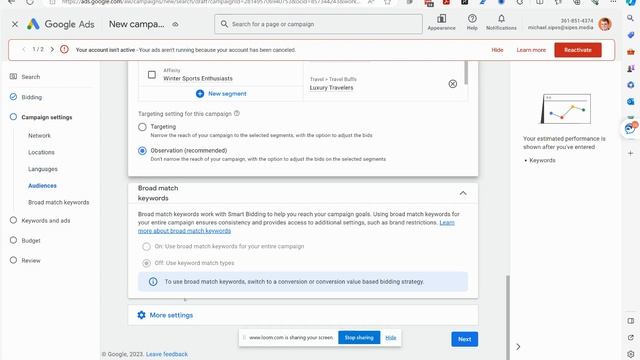Click the Next button
This screenshot has height=360, width=640.
[464, 339]
